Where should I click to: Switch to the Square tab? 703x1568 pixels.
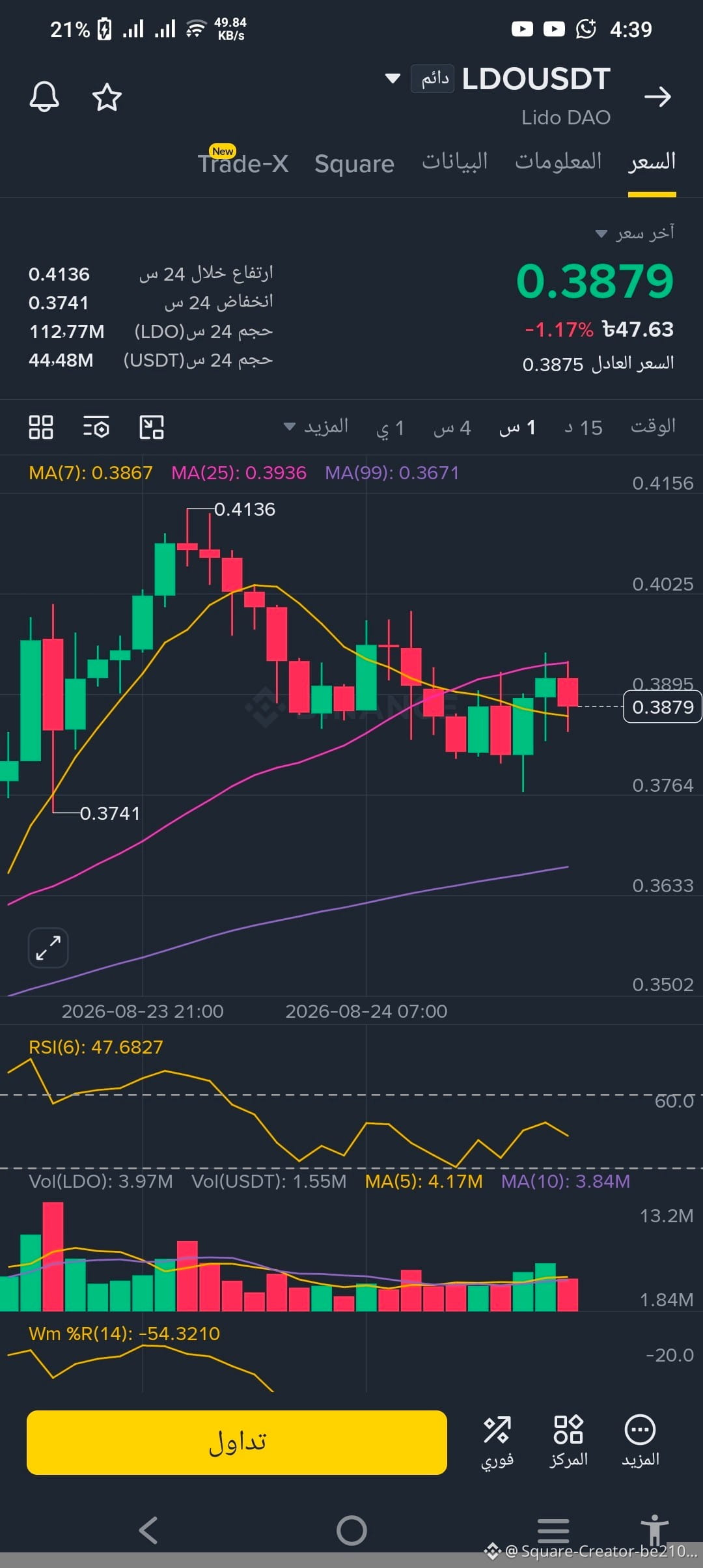pyautogui.click(x=354, y=163)
